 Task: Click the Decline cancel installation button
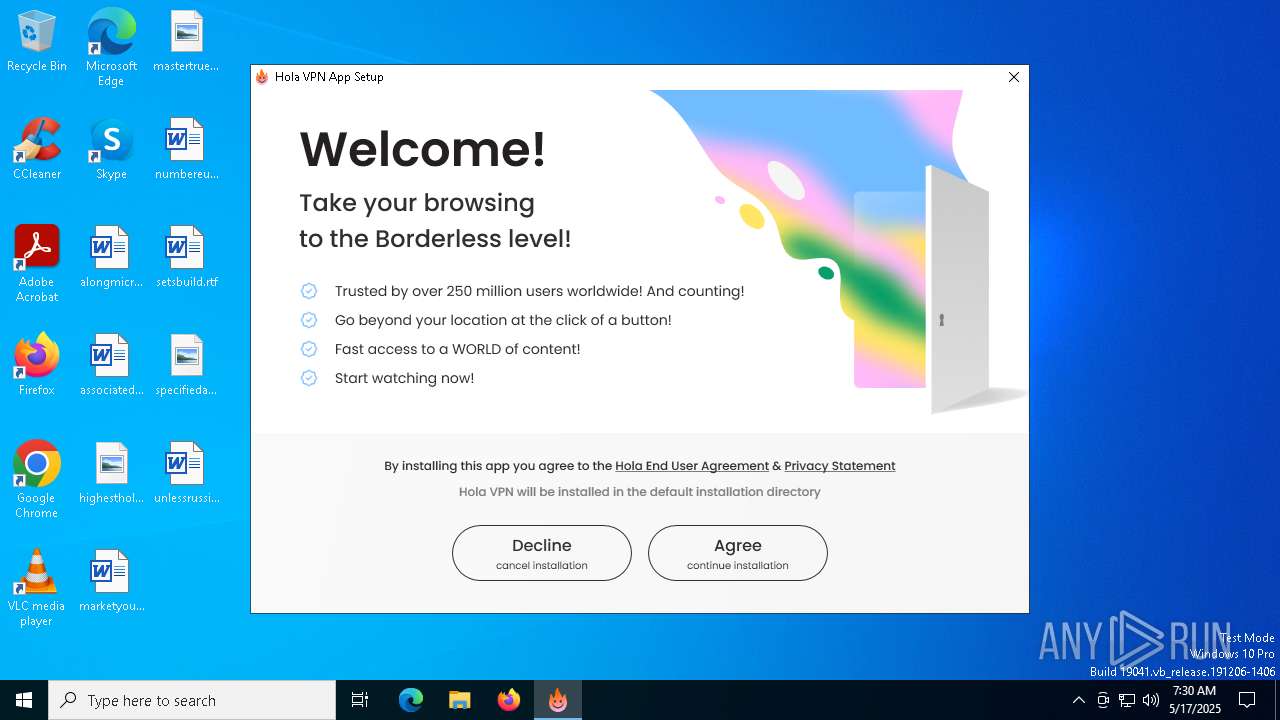[x=542, y=553]
